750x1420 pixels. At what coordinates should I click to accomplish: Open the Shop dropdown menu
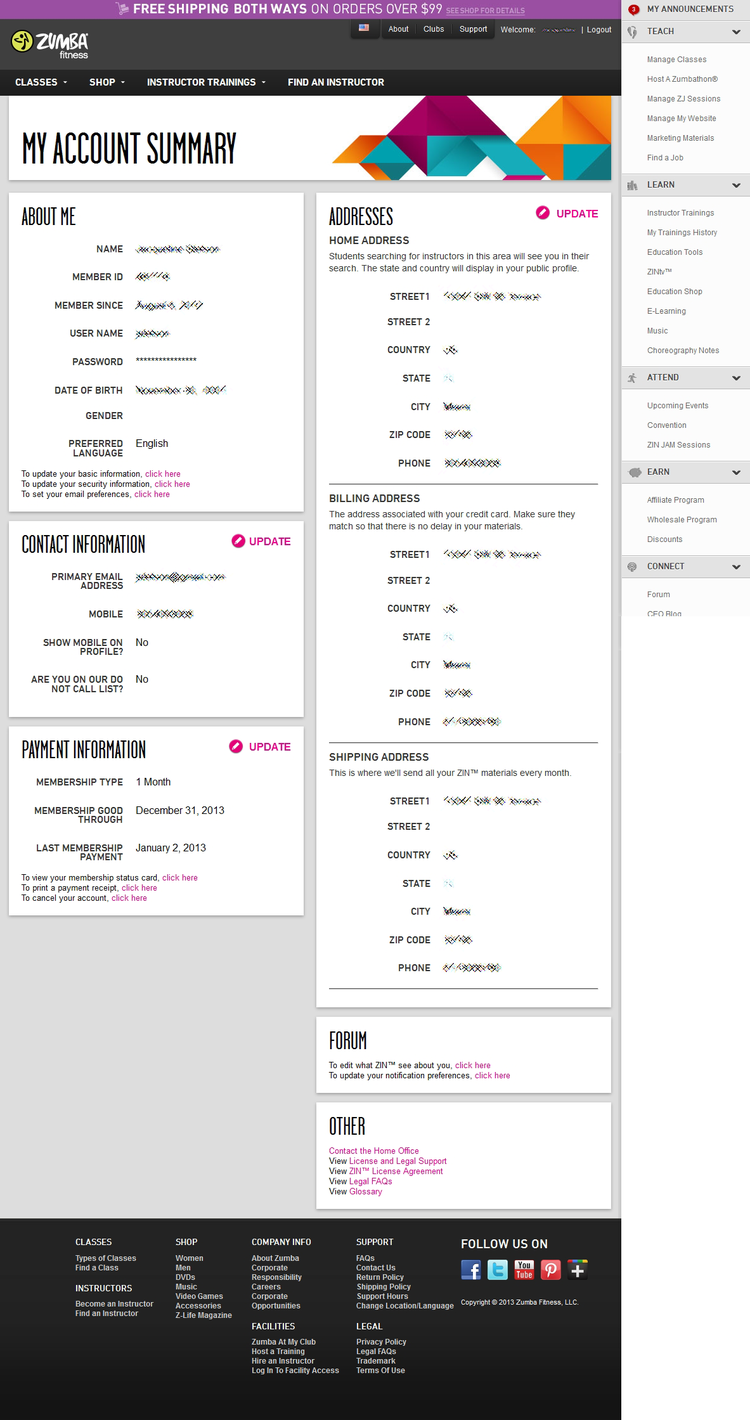coord(107,82)
